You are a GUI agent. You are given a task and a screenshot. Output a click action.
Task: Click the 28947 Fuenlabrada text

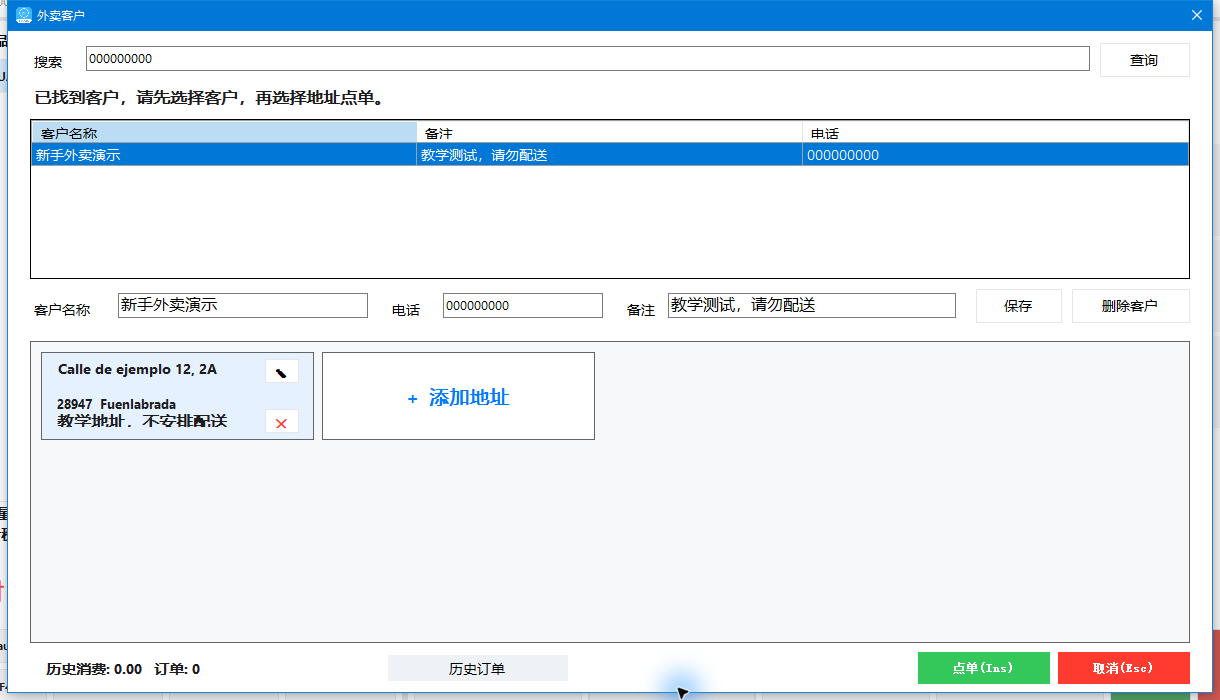tap(116, 404)
